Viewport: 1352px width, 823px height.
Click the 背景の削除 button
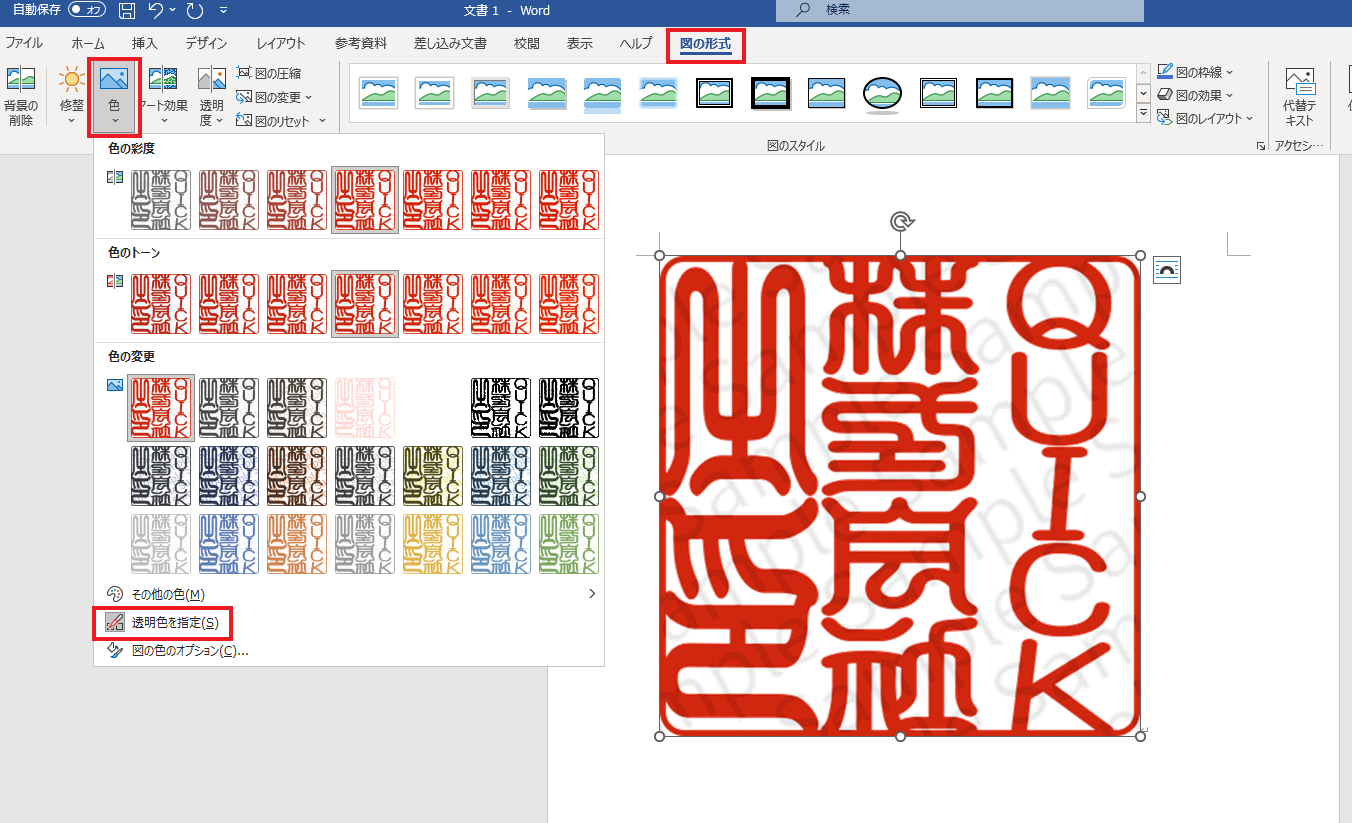coord(20,97)
